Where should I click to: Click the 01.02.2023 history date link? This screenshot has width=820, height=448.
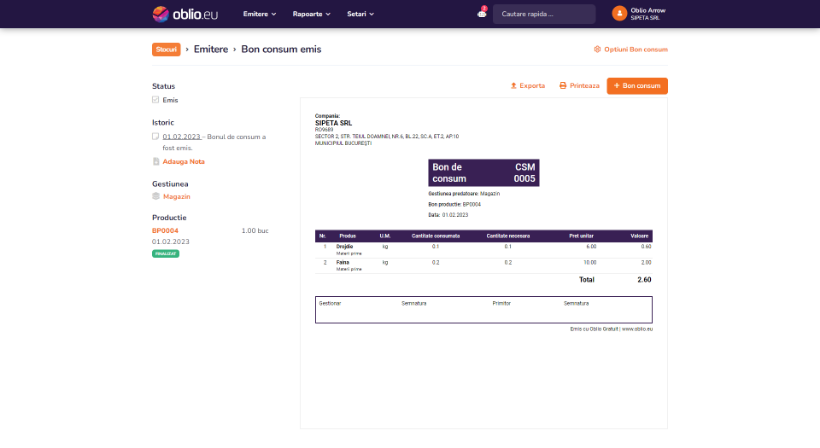[x=182, y=136]
